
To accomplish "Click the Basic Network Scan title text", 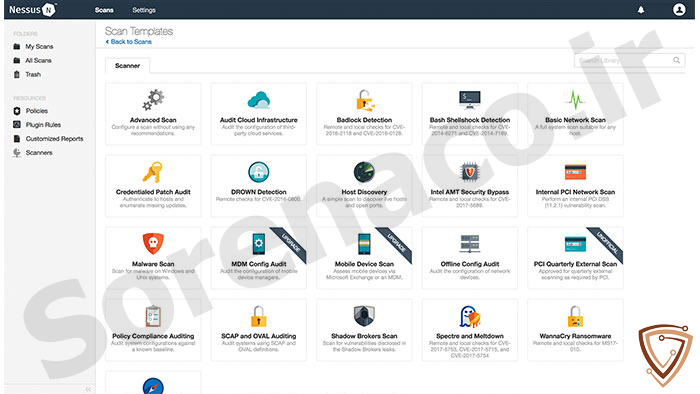I will [x=575, y=120].
